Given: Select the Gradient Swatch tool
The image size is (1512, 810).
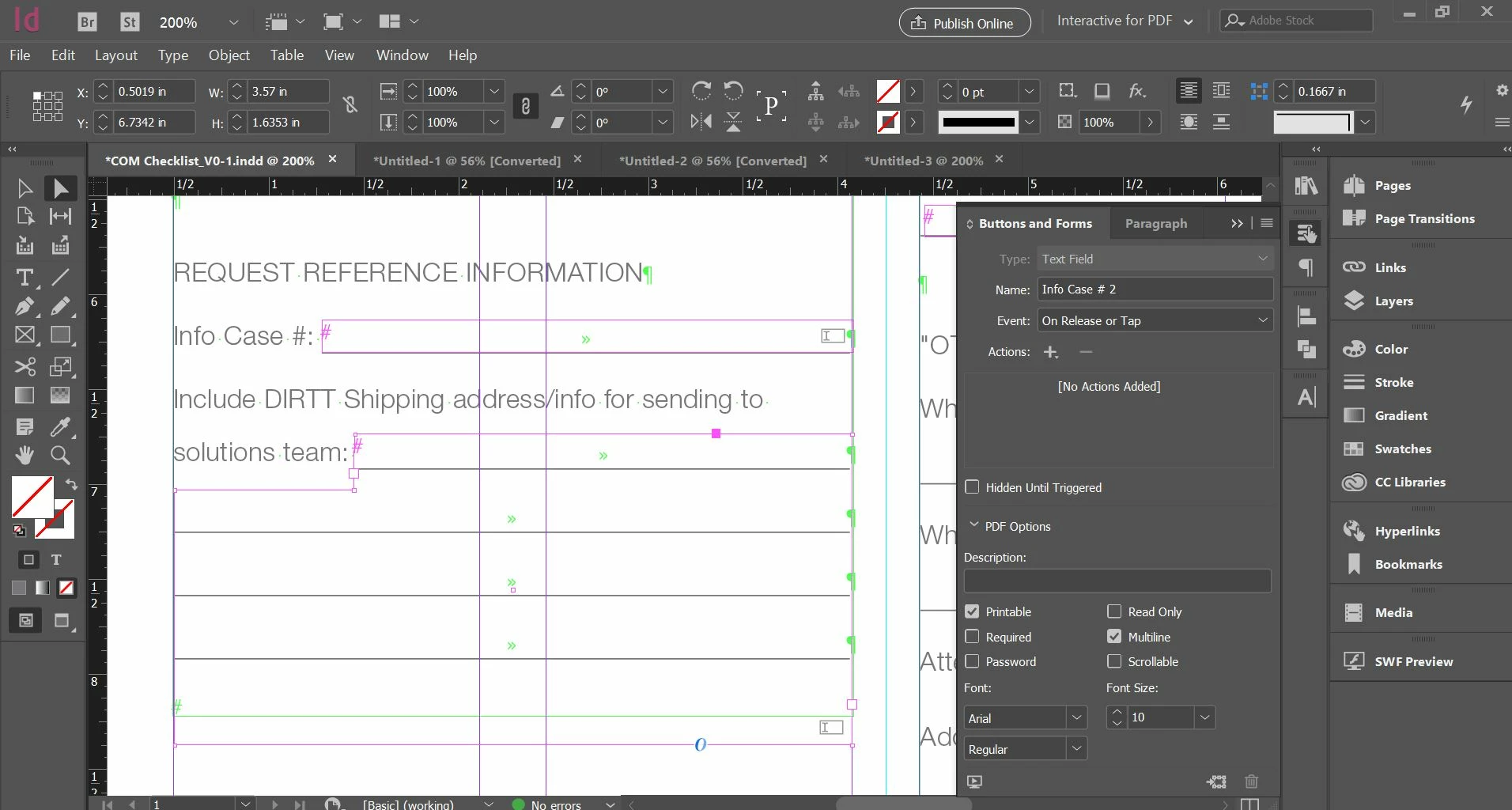Looking at the screenshot, I should pos(25,395).
